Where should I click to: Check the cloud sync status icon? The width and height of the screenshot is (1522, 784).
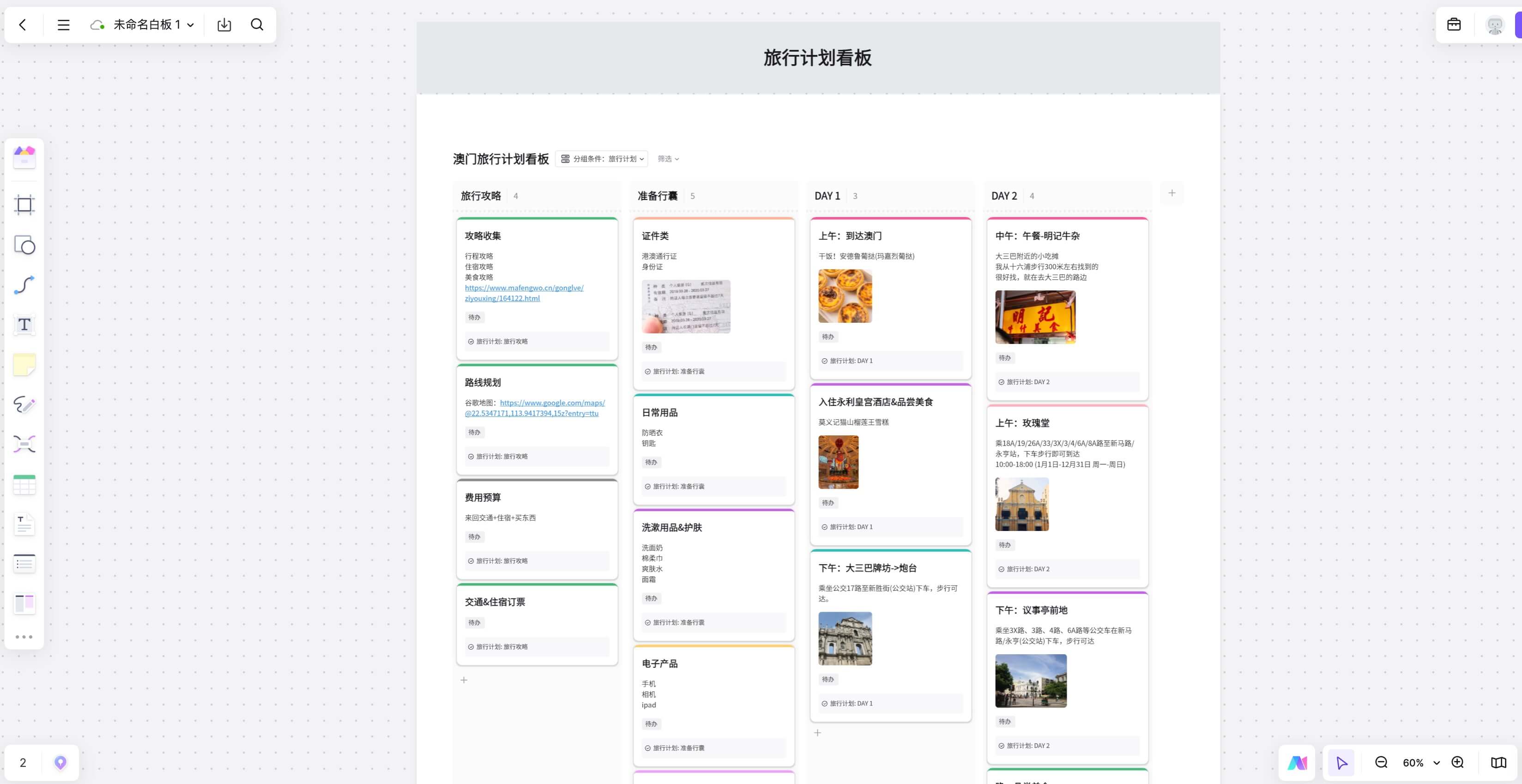click(97, 25)
